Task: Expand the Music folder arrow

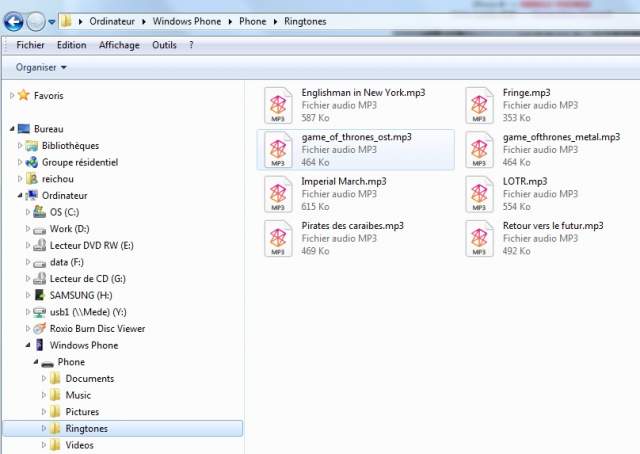Action: (x=44, y=396)
